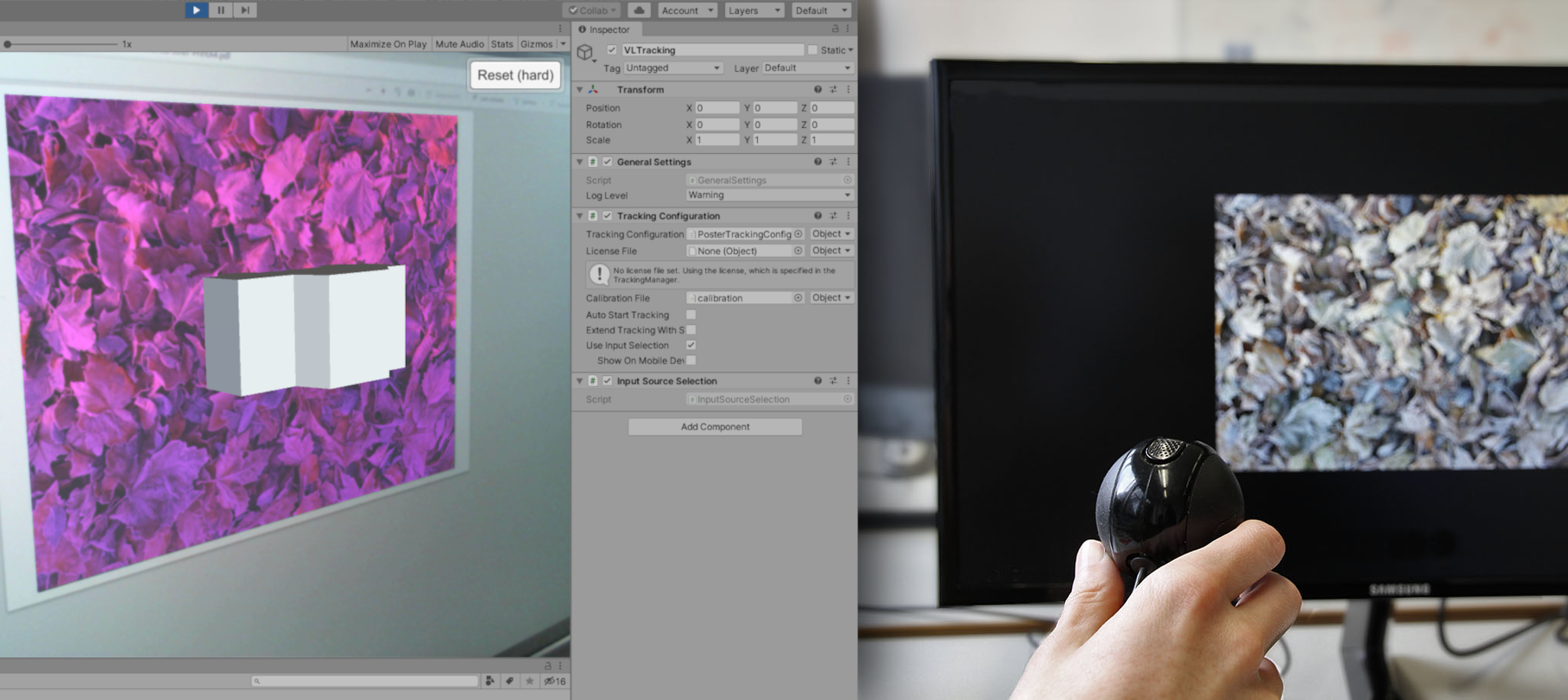This screenshot has width=1568, height=700.
Task: Lock the Inspector panel
Action: (x=835, y=29)
